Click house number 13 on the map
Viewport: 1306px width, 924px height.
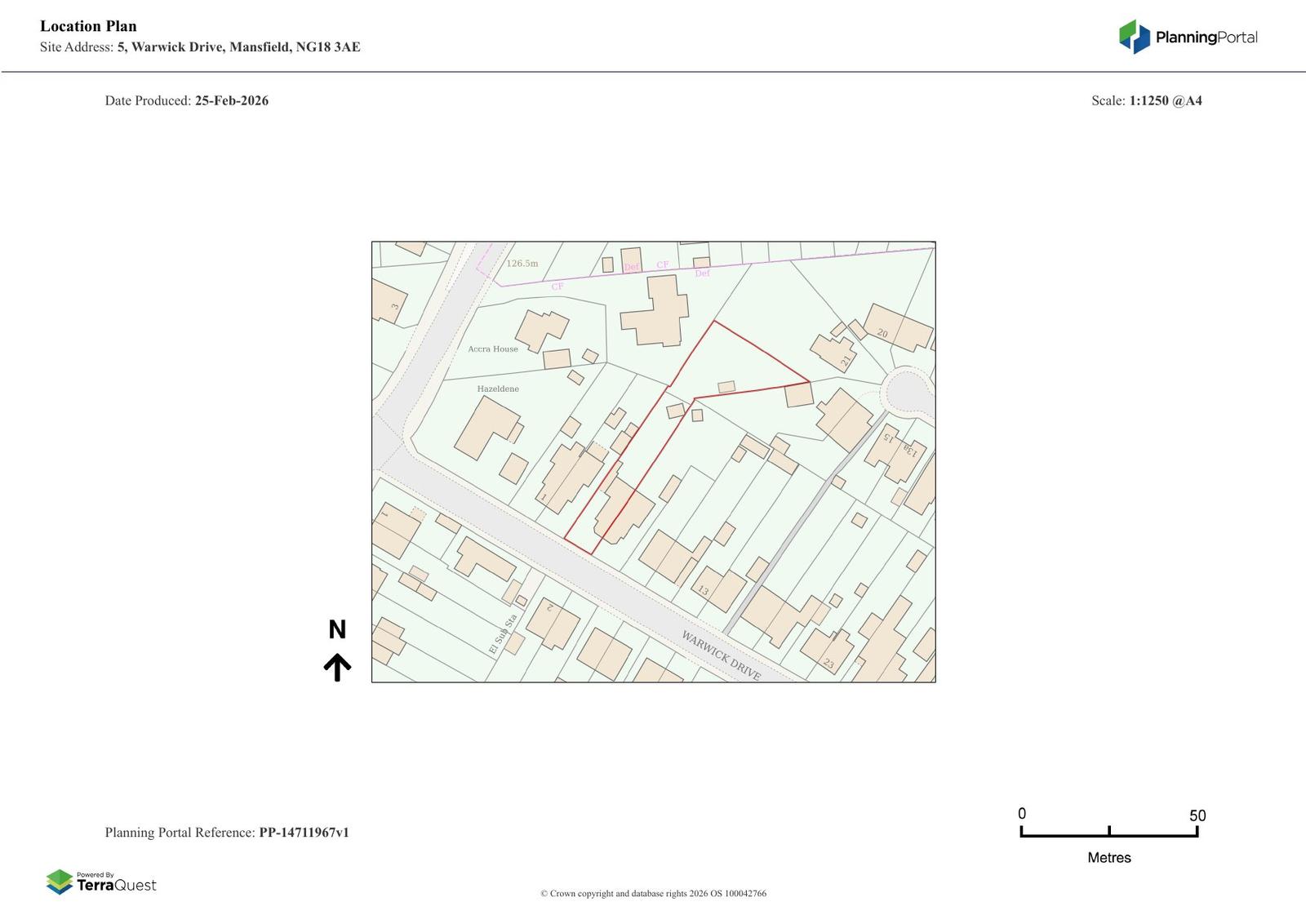click(x=703, y=589)
